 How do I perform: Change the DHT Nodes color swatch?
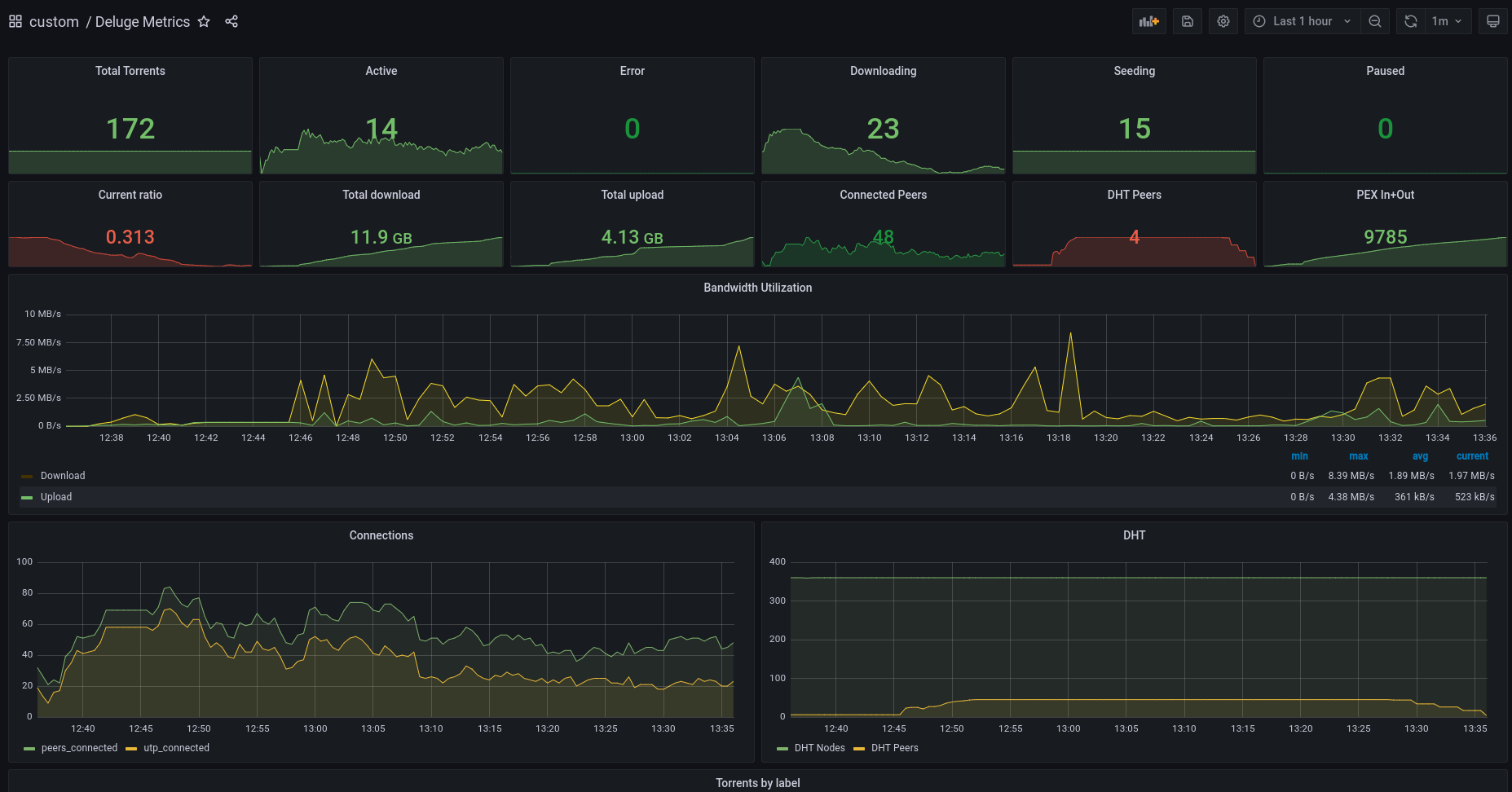pyautogui.click(x=782, y=749)
